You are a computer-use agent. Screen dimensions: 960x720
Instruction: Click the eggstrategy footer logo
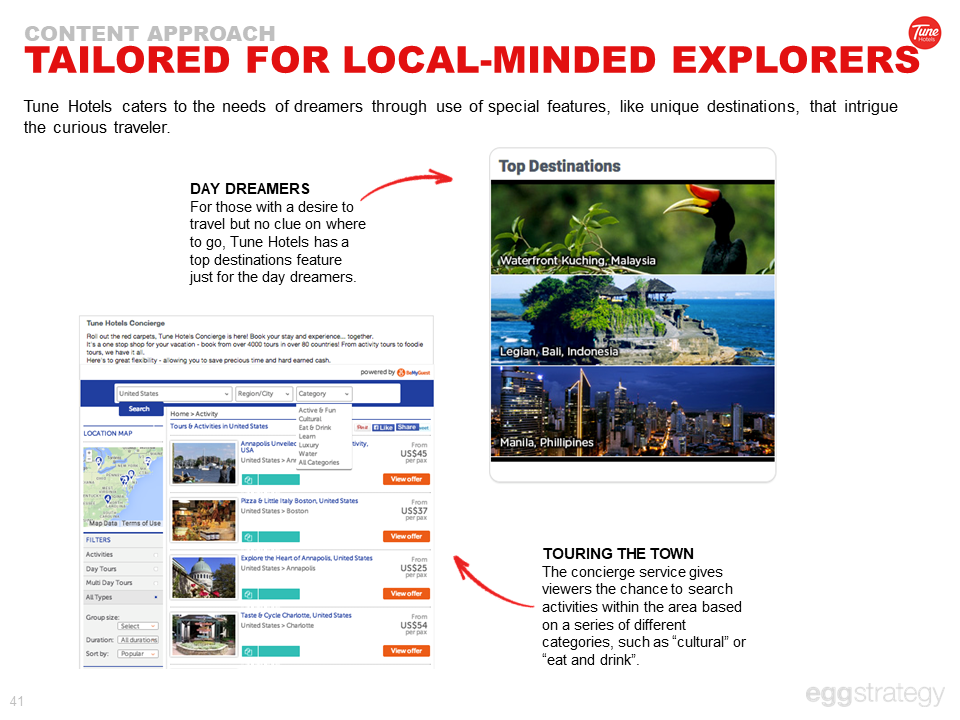(875, 694)
